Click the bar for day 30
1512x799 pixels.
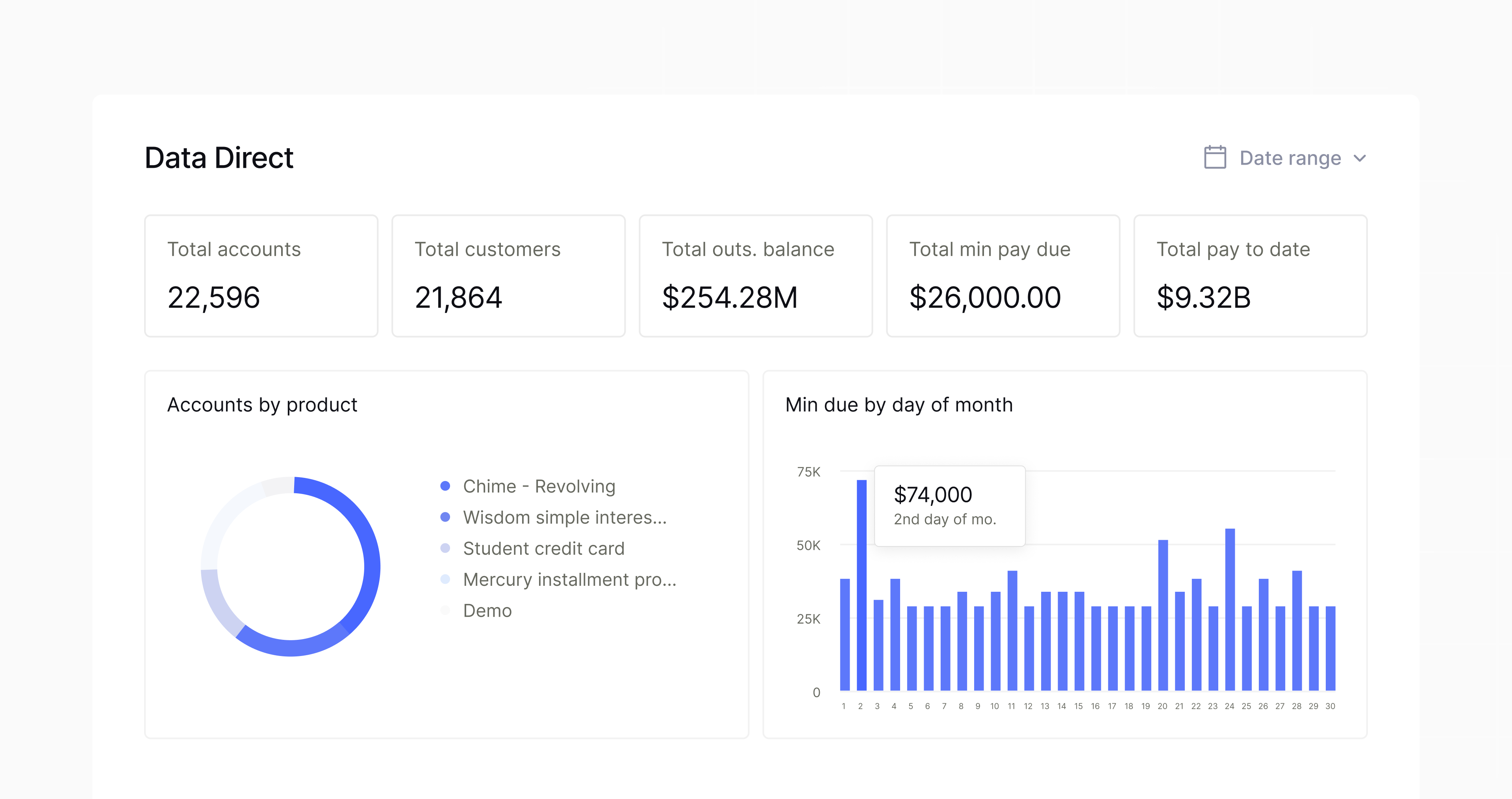(x=1330, y=648)
